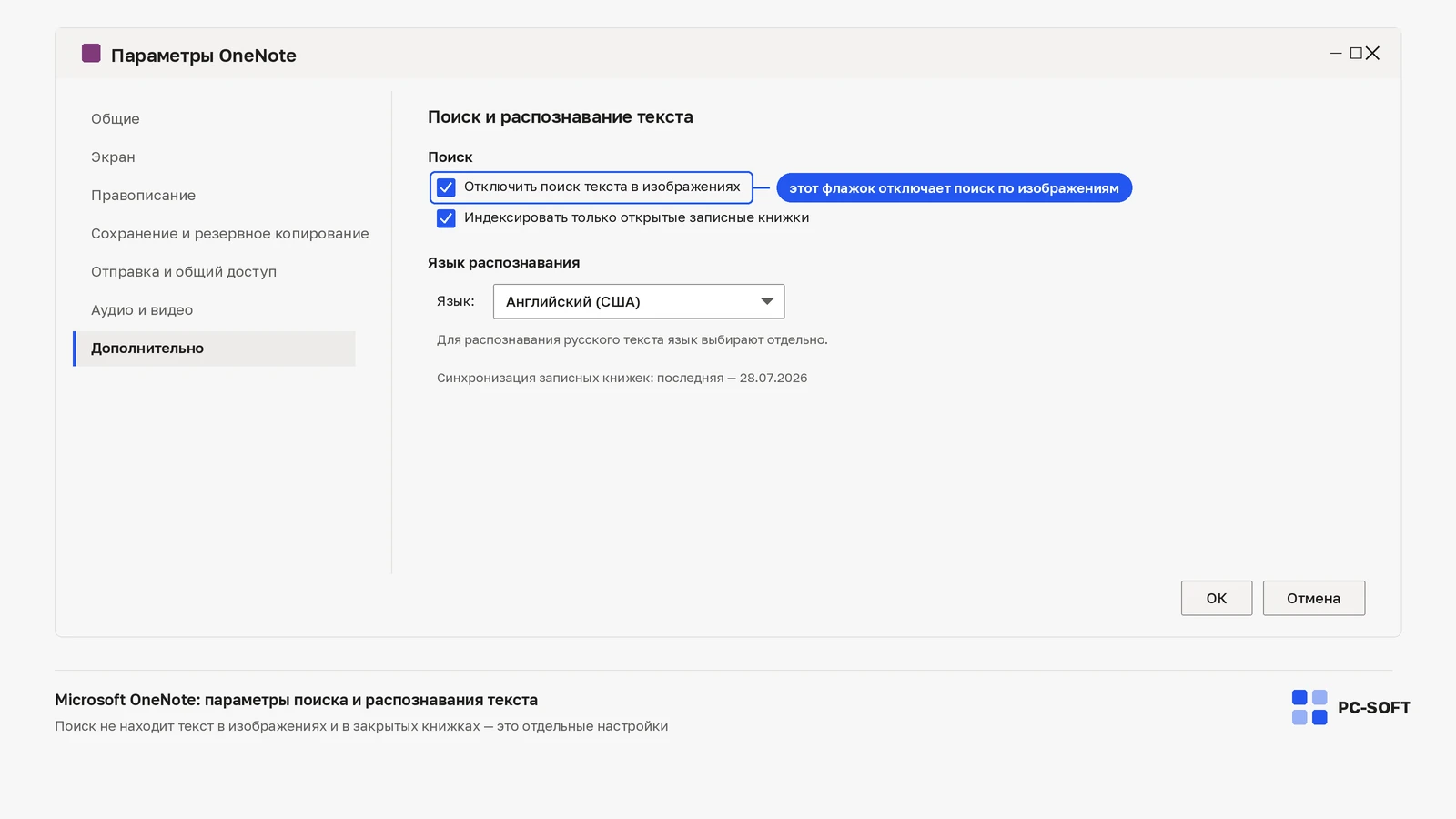Open the Язык recognition language dropdown

point(639,301)
